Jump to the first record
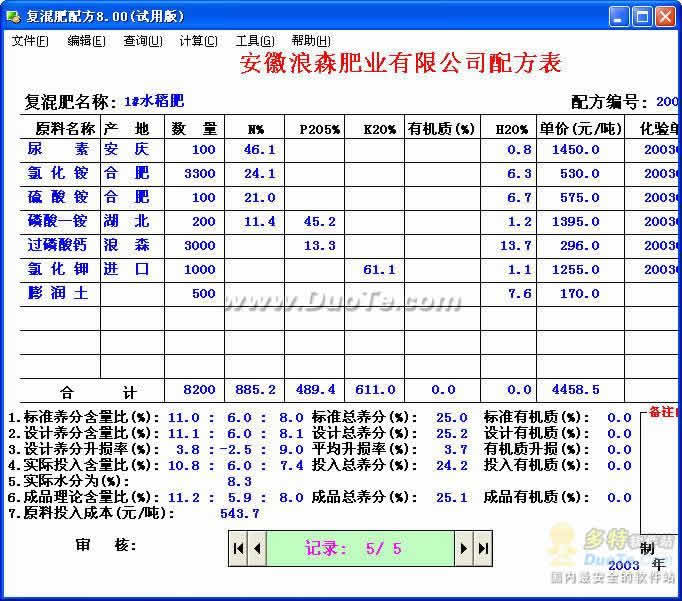682x601 pixels. pos(238,548)
